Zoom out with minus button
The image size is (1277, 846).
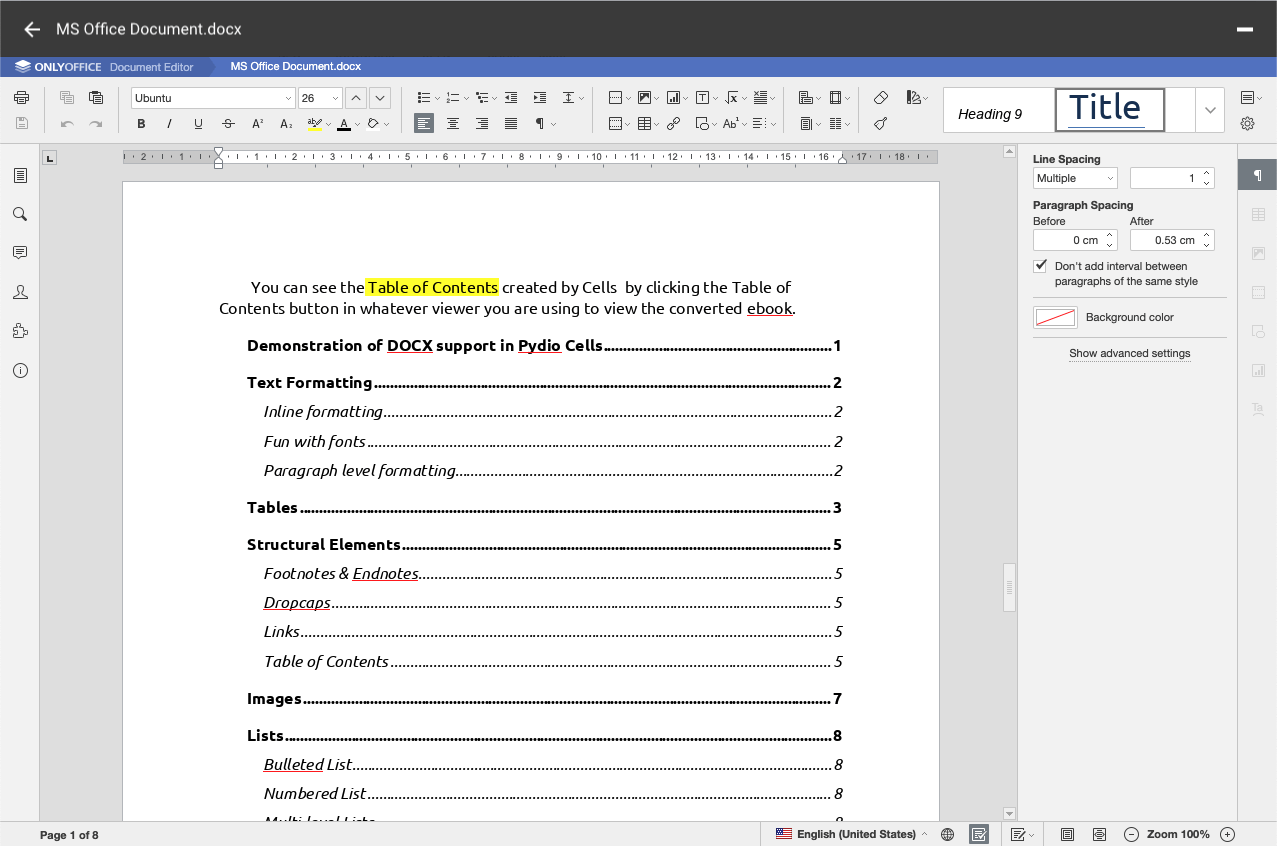pyautogui.click(x=1132, y=834)
